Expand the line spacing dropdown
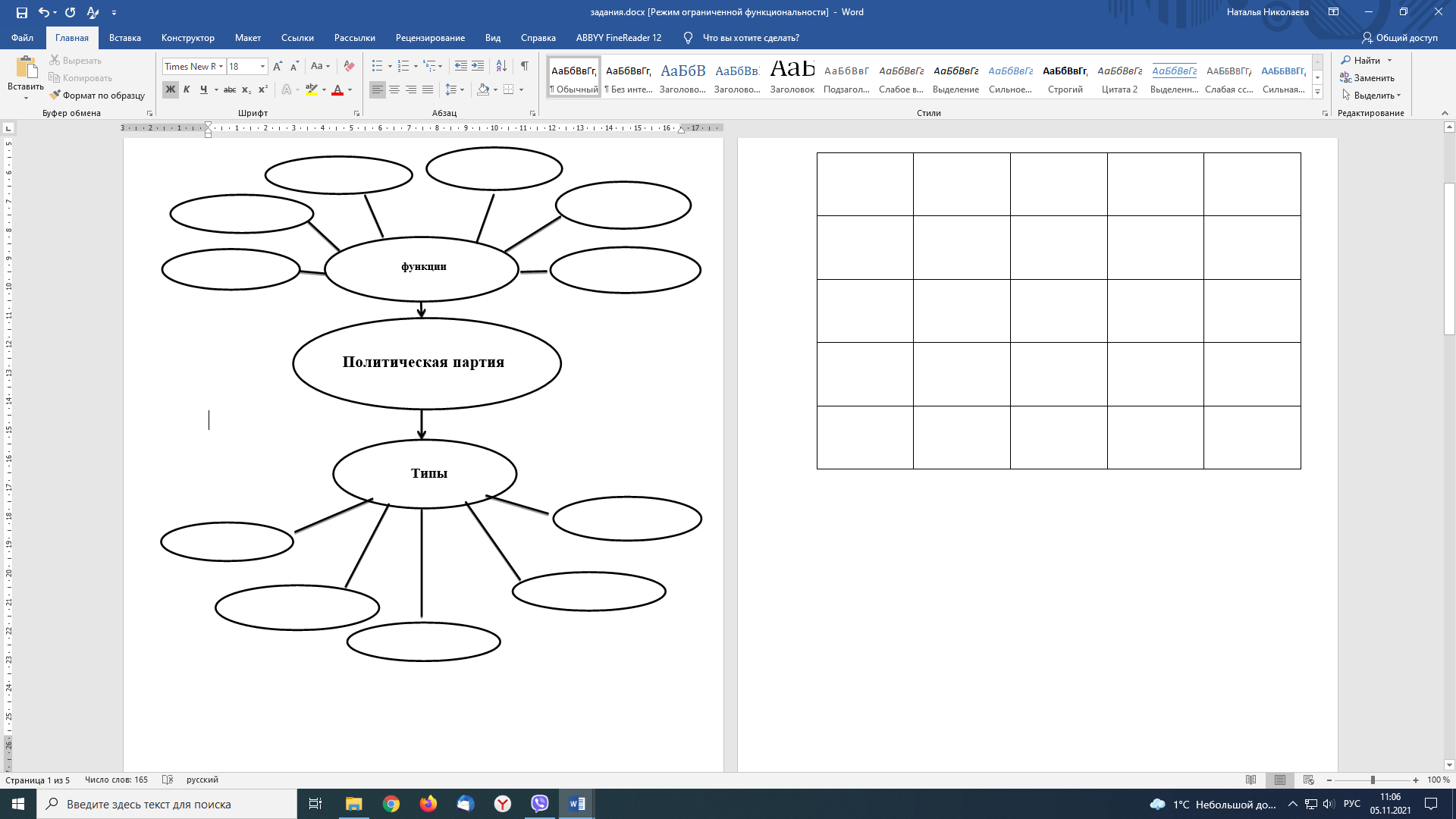 click(x=462, y=89)
